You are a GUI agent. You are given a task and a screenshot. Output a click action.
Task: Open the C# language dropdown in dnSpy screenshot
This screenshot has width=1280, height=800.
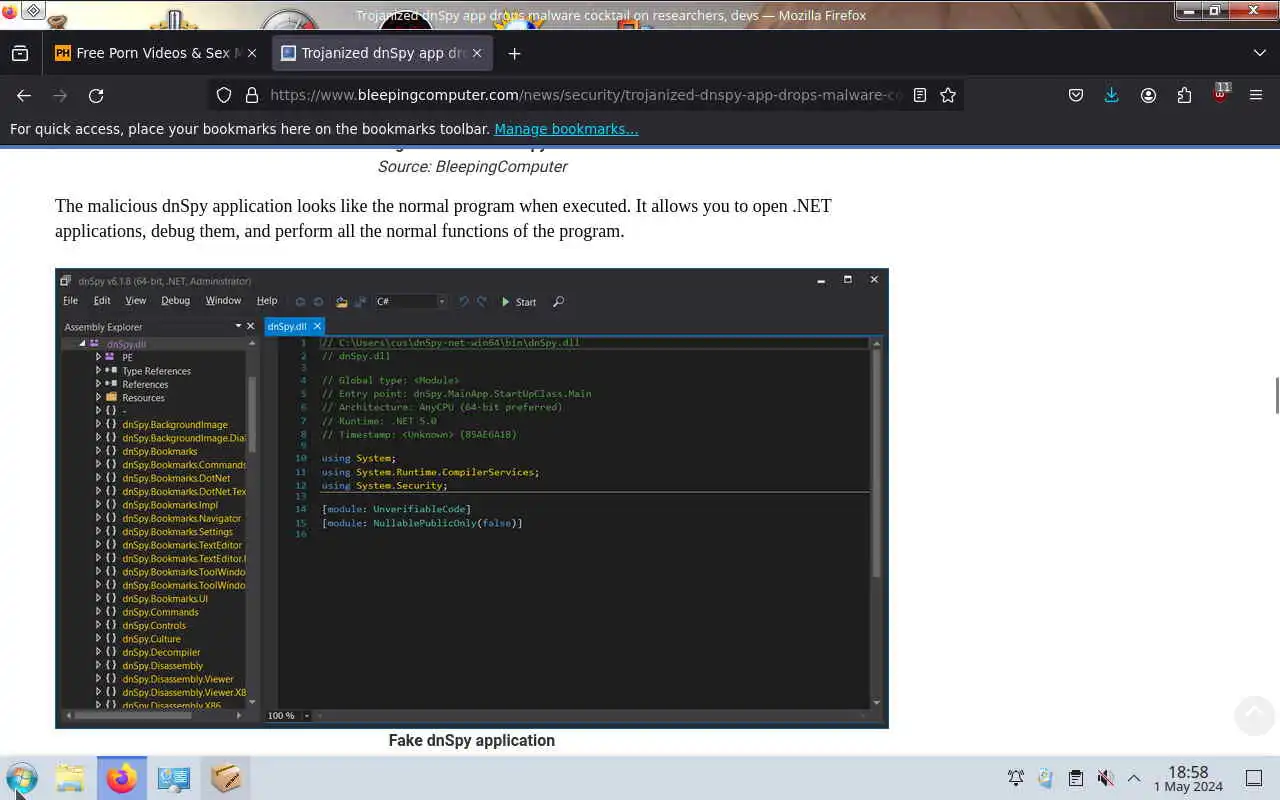[411, 302]
